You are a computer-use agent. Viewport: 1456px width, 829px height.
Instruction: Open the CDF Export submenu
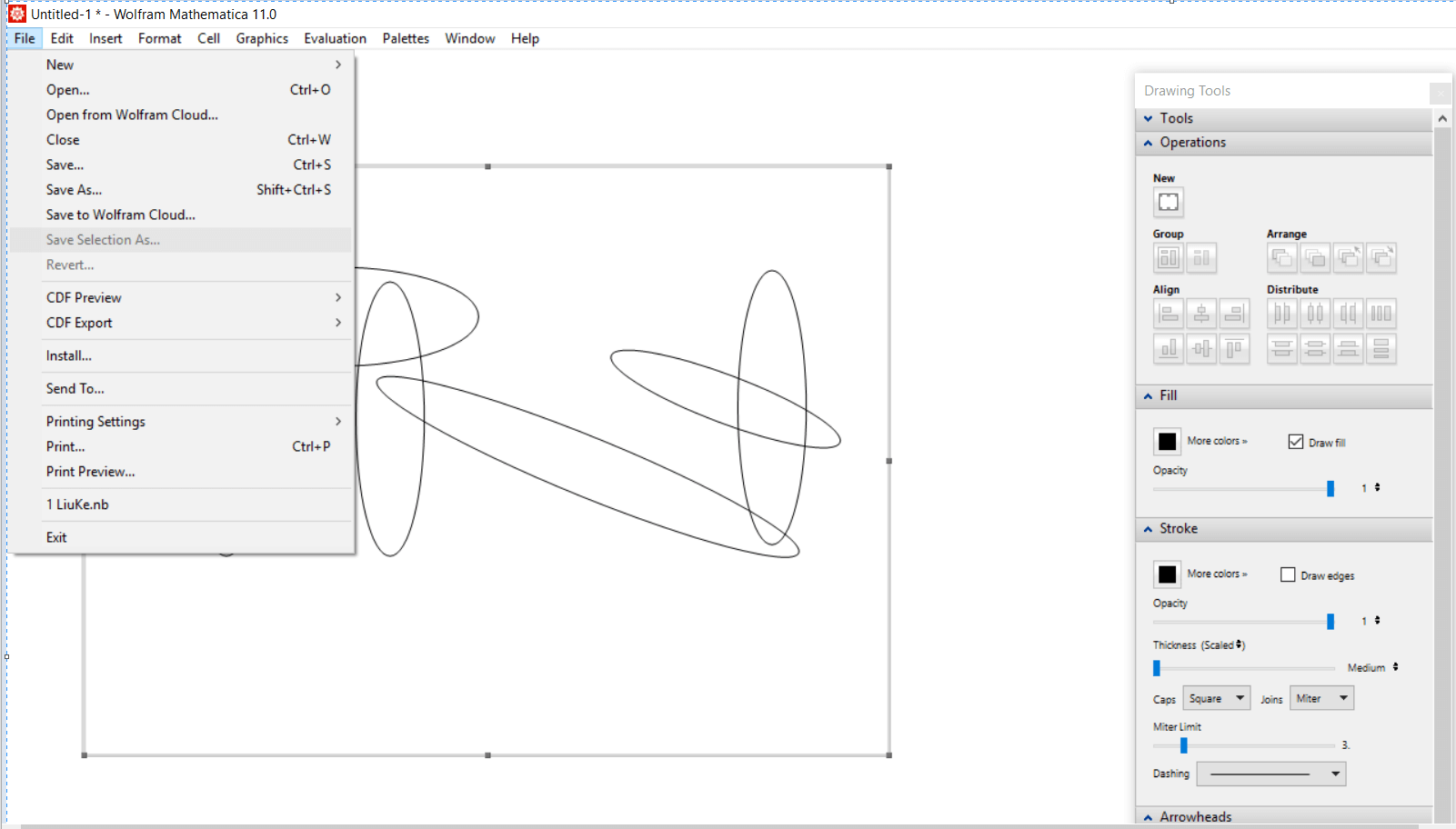click(x=79, y=323)
